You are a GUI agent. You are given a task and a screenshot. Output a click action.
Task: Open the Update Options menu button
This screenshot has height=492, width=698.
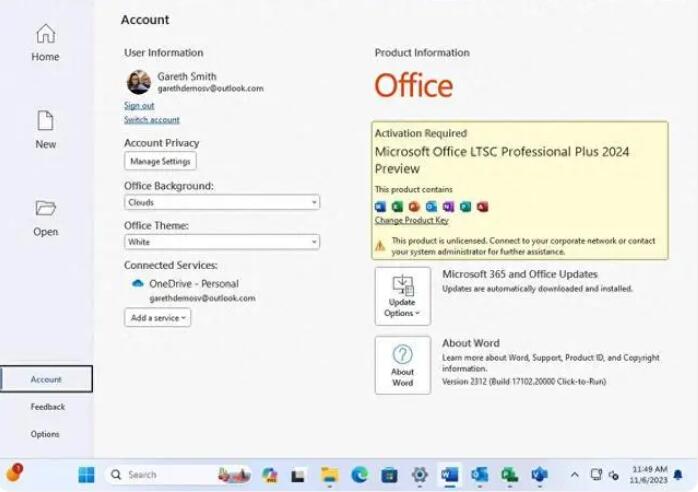(402, 296)
